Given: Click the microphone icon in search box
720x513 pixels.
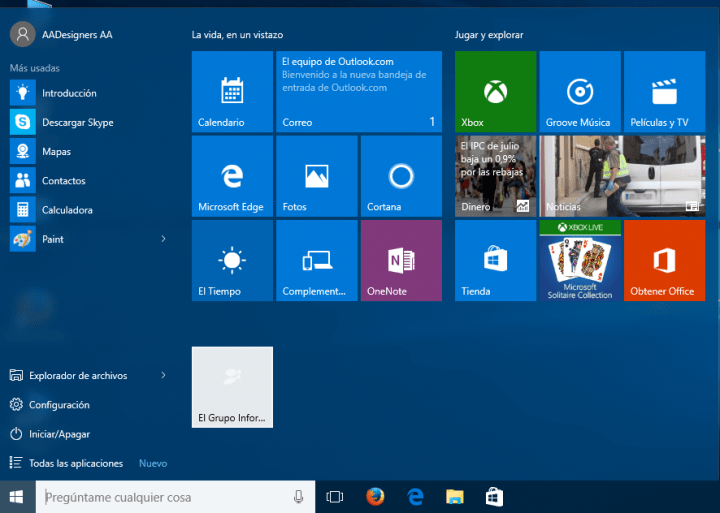Looking at the screenshot, I should pyautogui.click(x=298, y=497).
